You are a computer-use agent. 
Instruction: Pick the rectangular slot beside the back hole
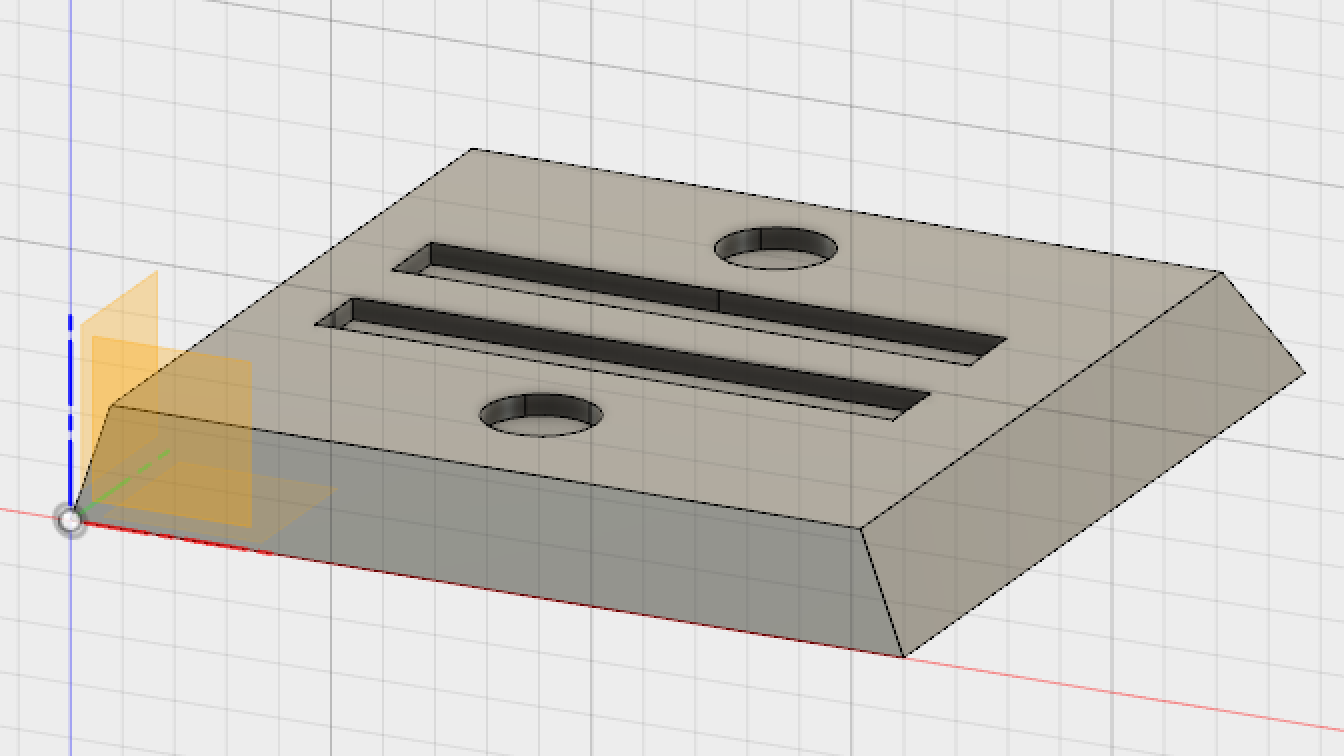pos(699,302)
